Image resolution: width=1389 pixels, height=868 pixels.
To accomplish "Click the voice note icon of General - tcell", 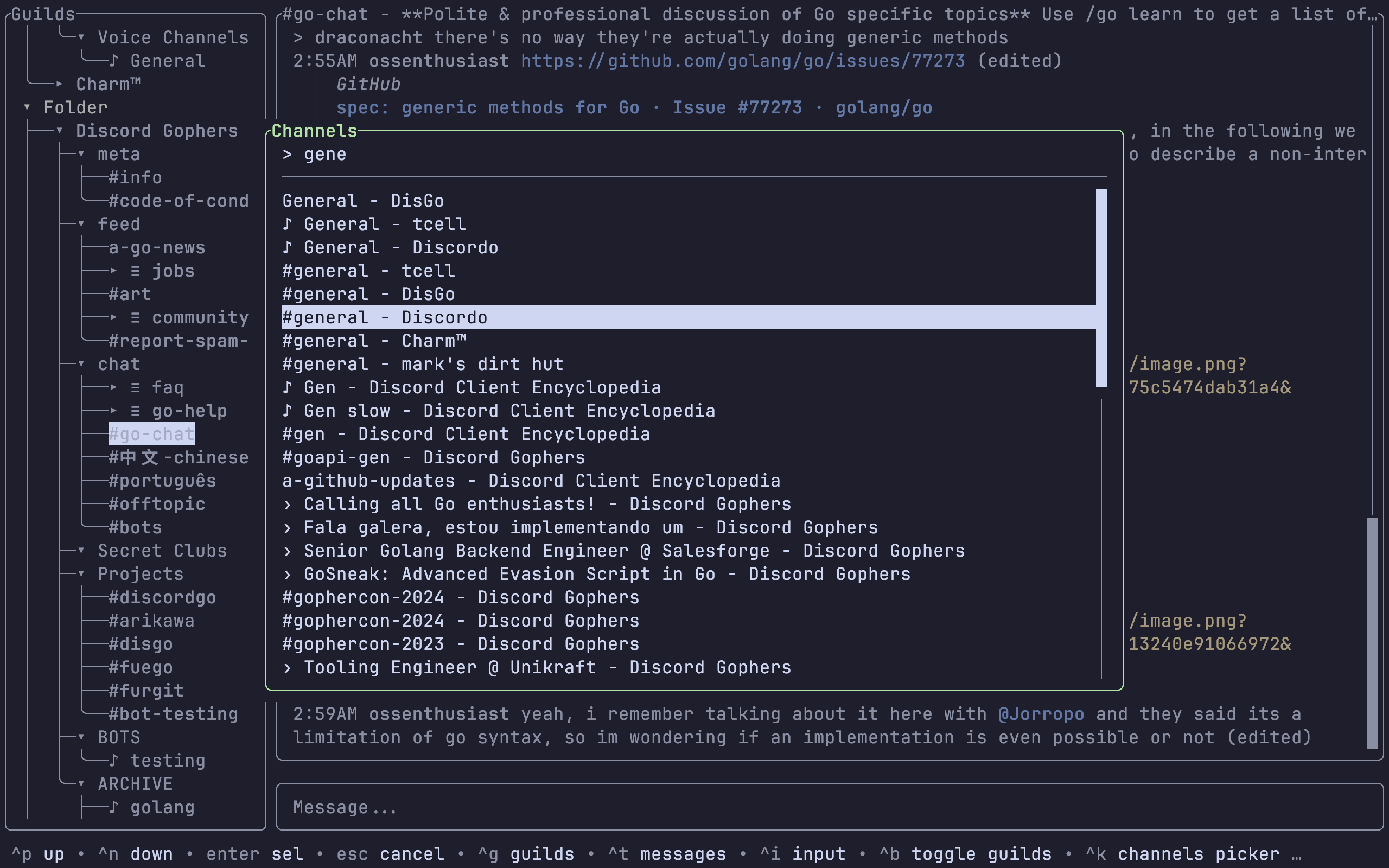I will (288, 224).
